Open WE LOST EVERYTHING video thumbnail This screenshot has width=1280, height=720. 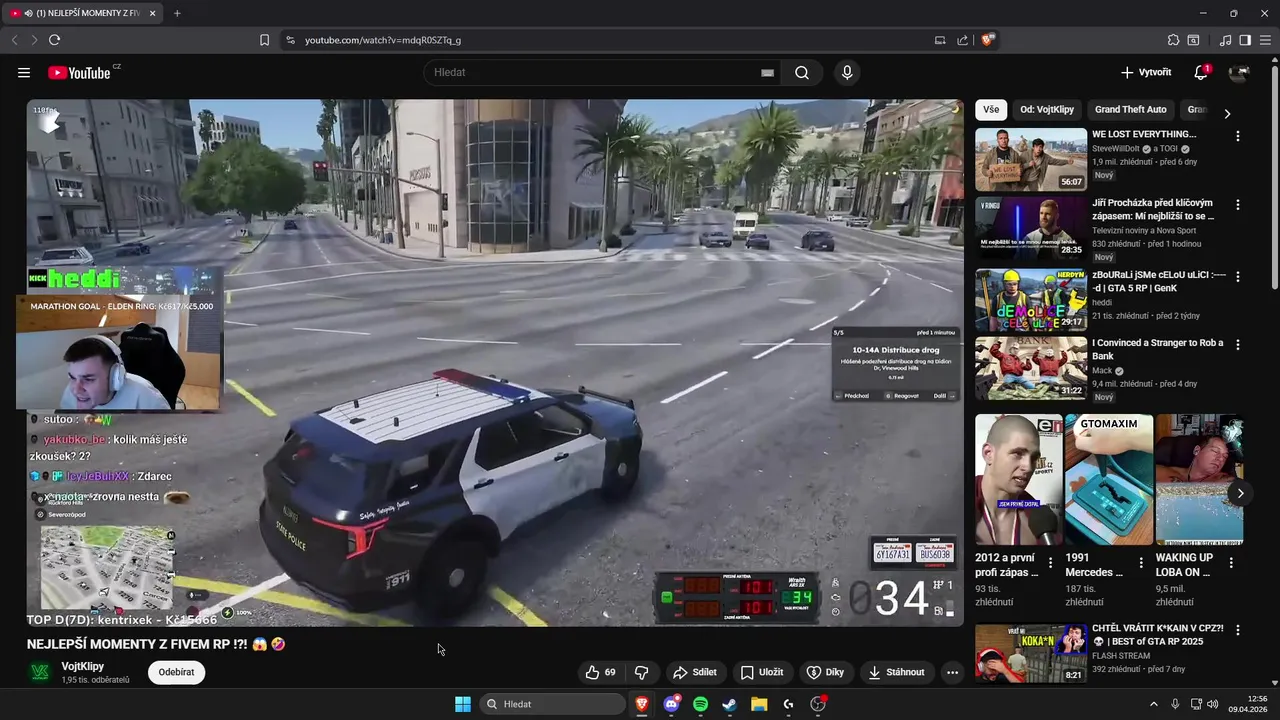click(x=1031, y=159)
